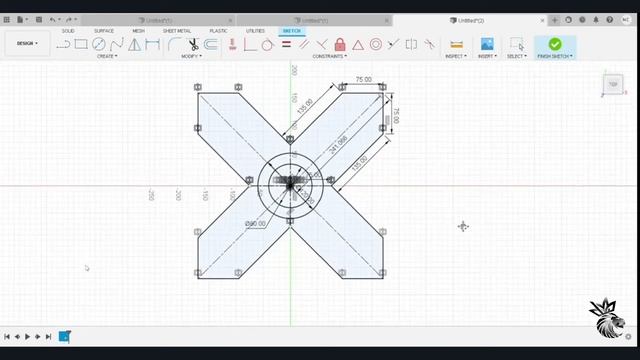Screen dimensions: 640x360
Task: Select the Circle sketch tool
Action: [99, 44]
